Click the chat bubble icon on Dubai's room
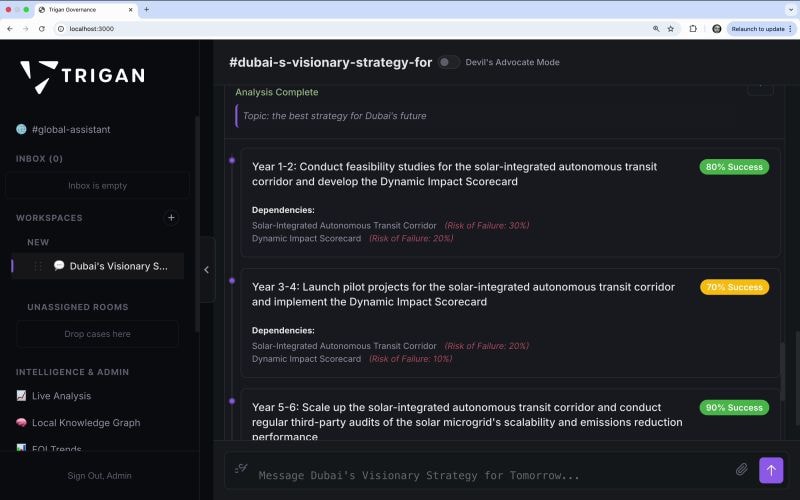The image size is (800, 500). click(59, 265)
